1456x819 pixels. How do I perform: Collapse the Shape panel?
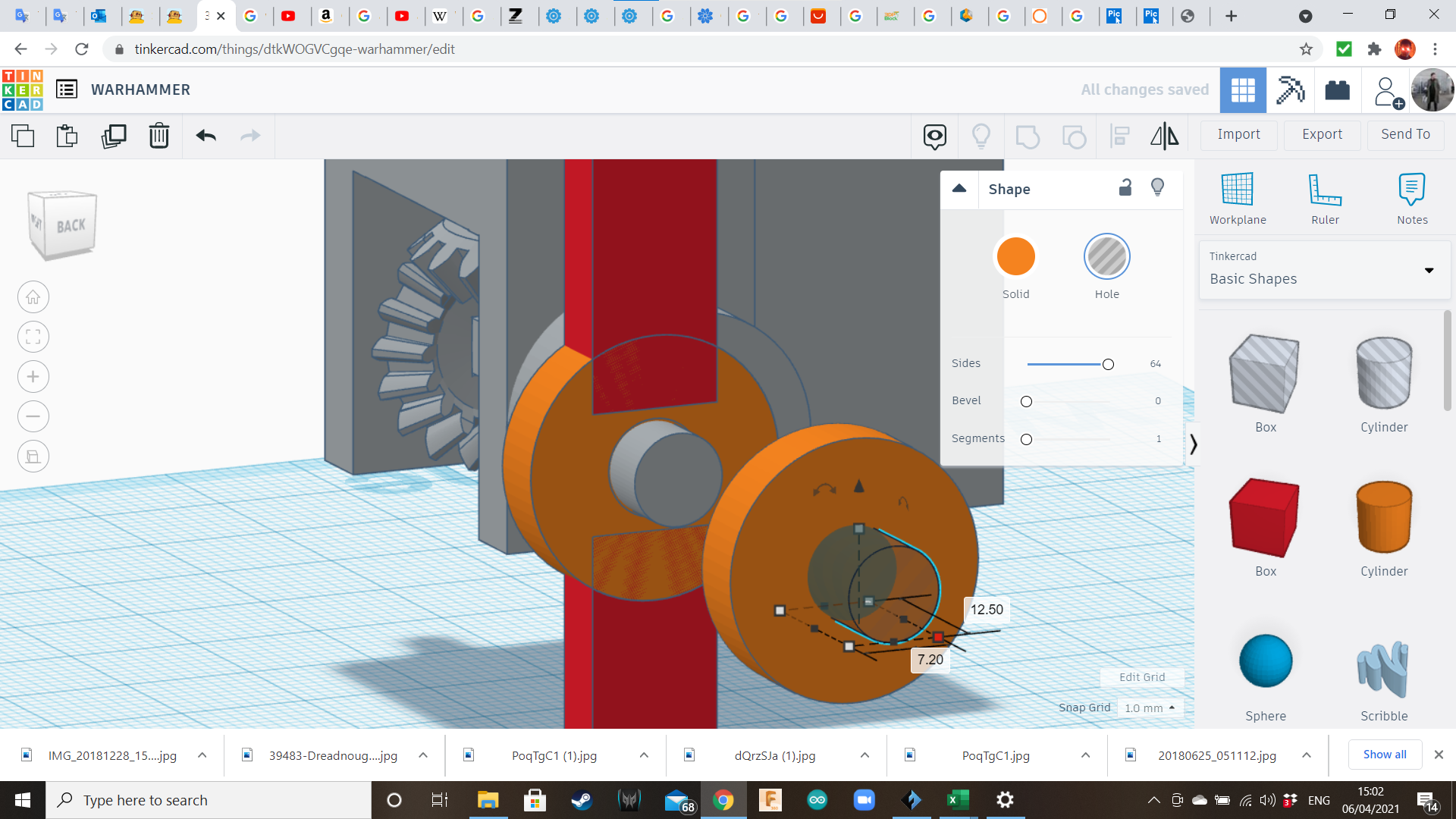[x=959, y=189]
